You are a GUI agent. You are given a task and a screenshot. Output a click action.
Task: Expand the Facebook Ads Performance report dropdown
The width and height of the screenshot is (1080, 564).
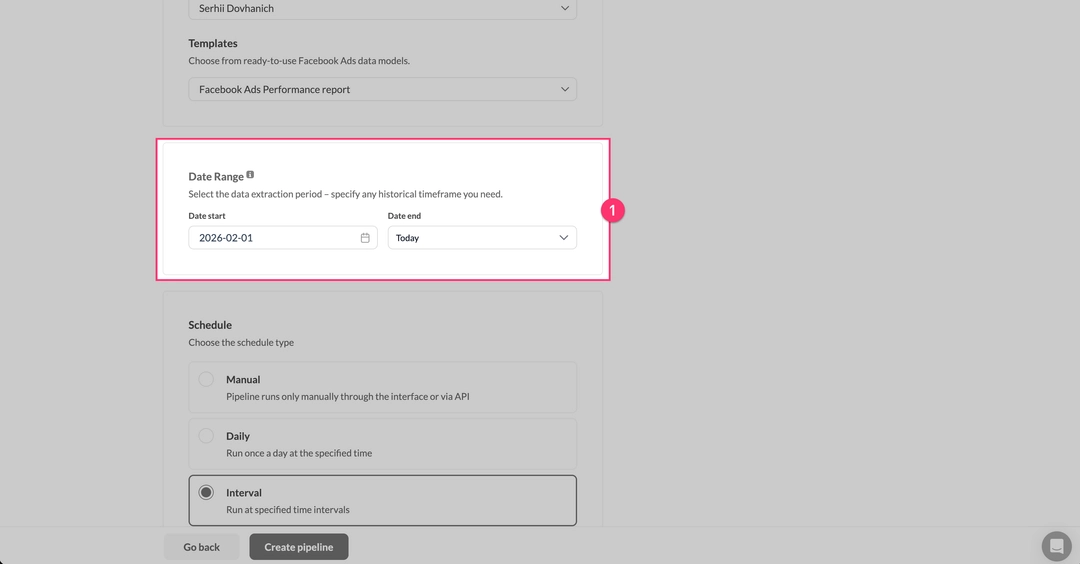pos(382,89)
